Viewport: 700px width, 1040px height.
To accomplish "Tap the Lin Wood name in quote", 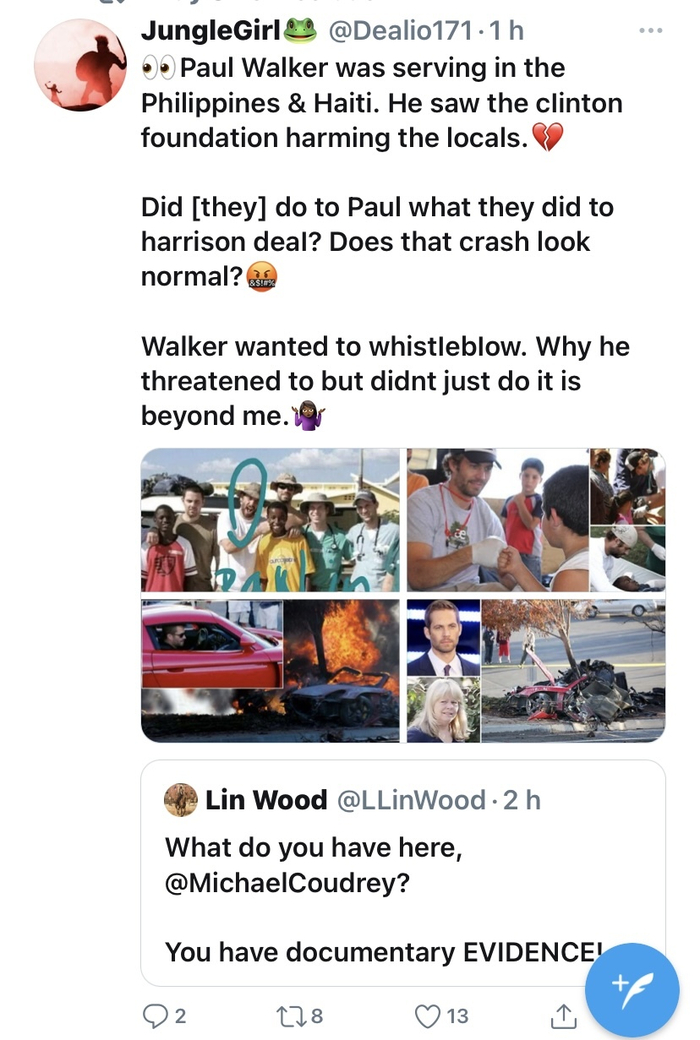I will click(266, 800).
